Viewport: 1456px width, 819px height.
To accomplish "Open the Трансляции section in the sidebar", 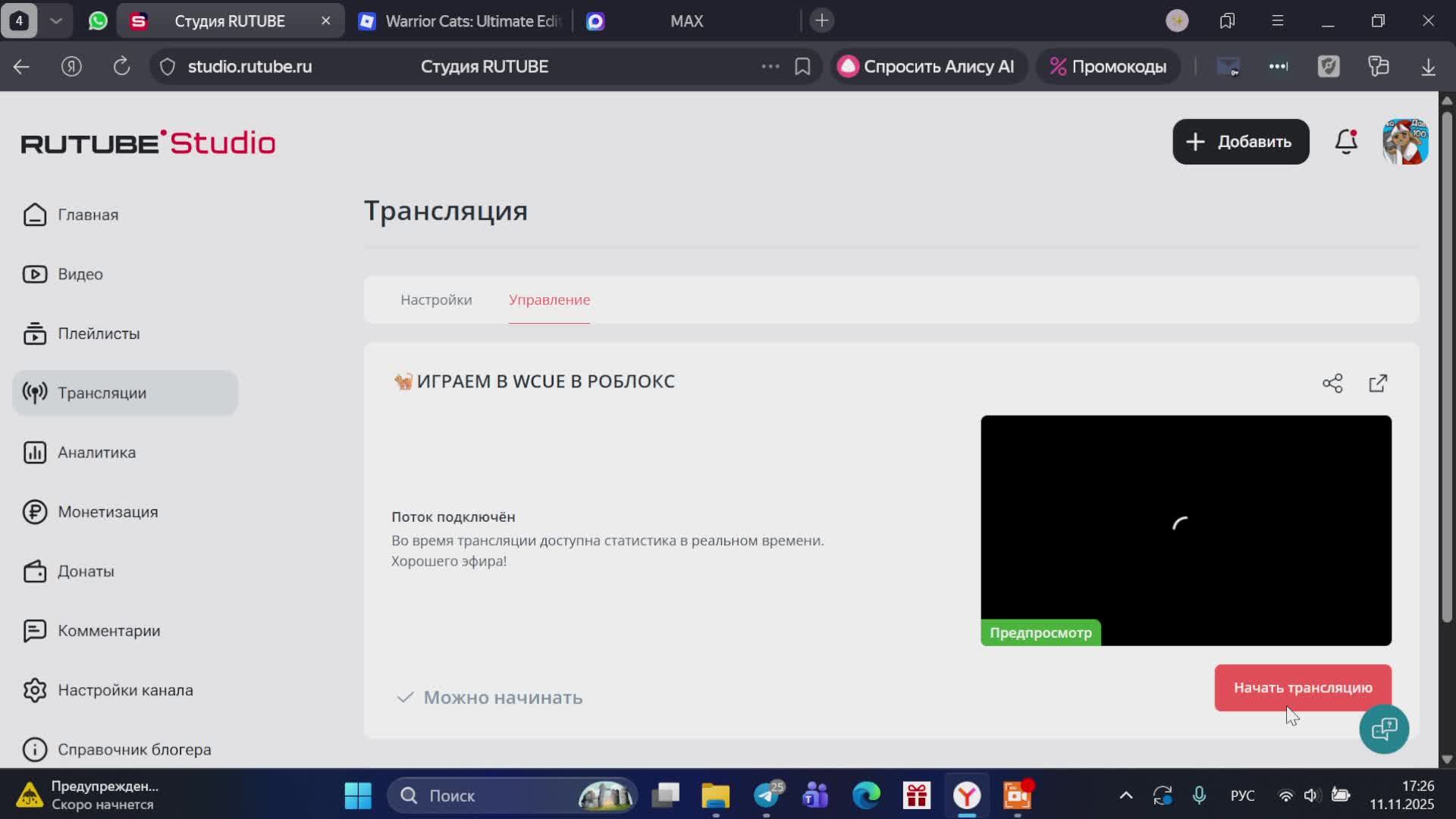I will tap(102, 392).
